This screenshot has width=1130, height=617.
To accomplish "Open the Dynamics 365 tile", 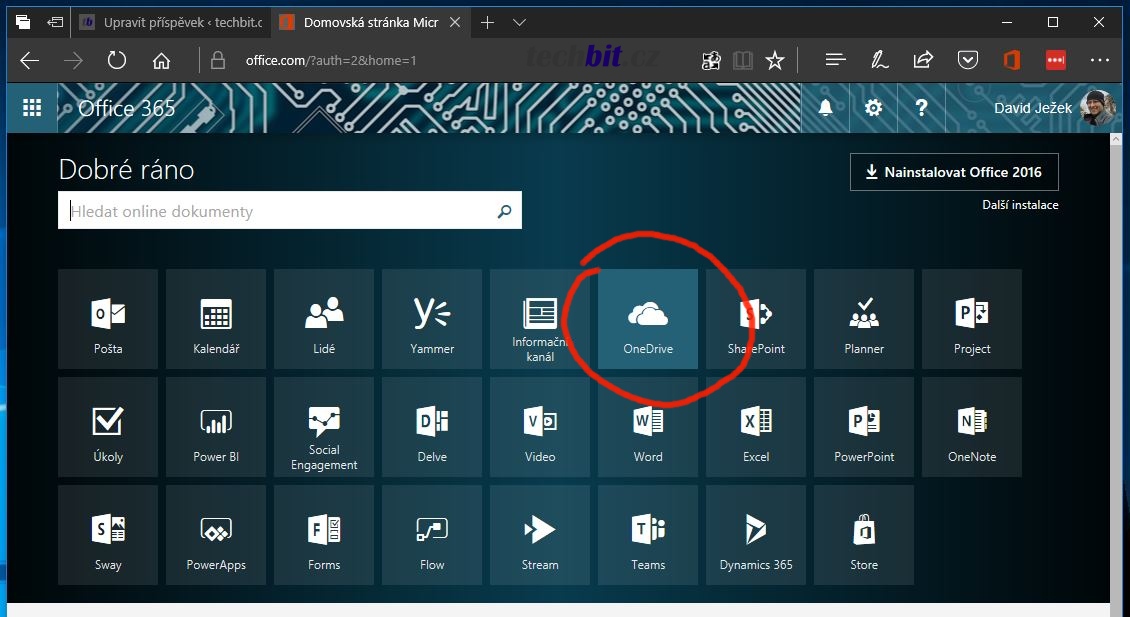I will 756,535.
